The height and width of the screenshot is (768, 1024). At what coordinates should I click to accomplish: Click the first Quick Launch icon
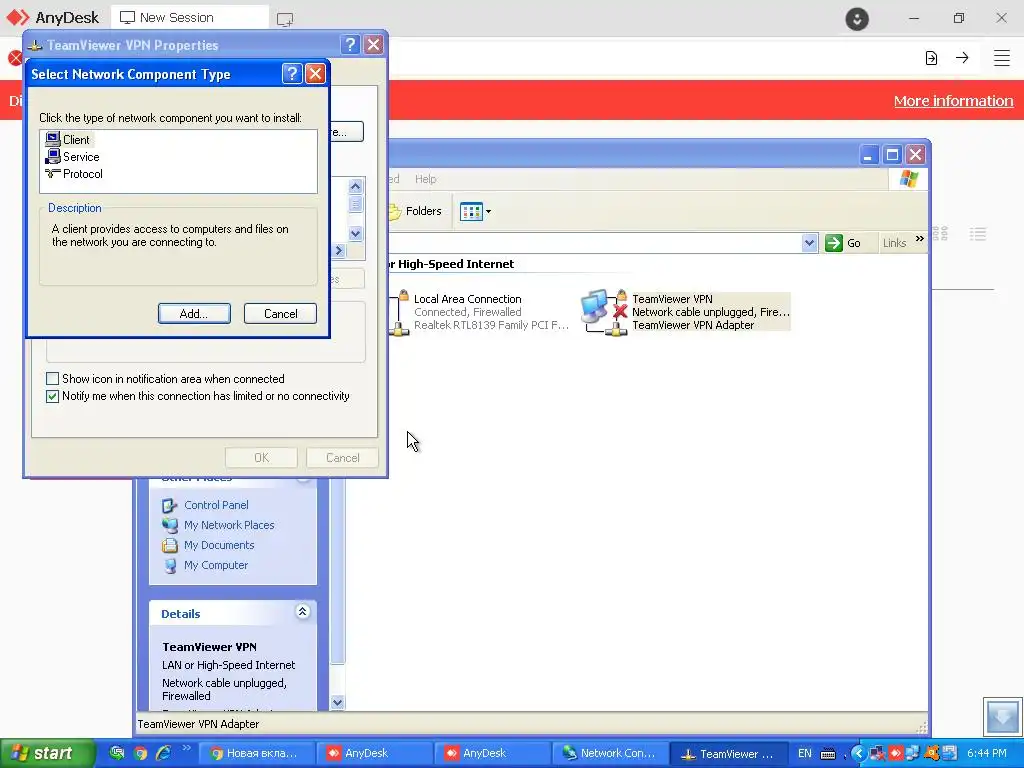point(117,753)
